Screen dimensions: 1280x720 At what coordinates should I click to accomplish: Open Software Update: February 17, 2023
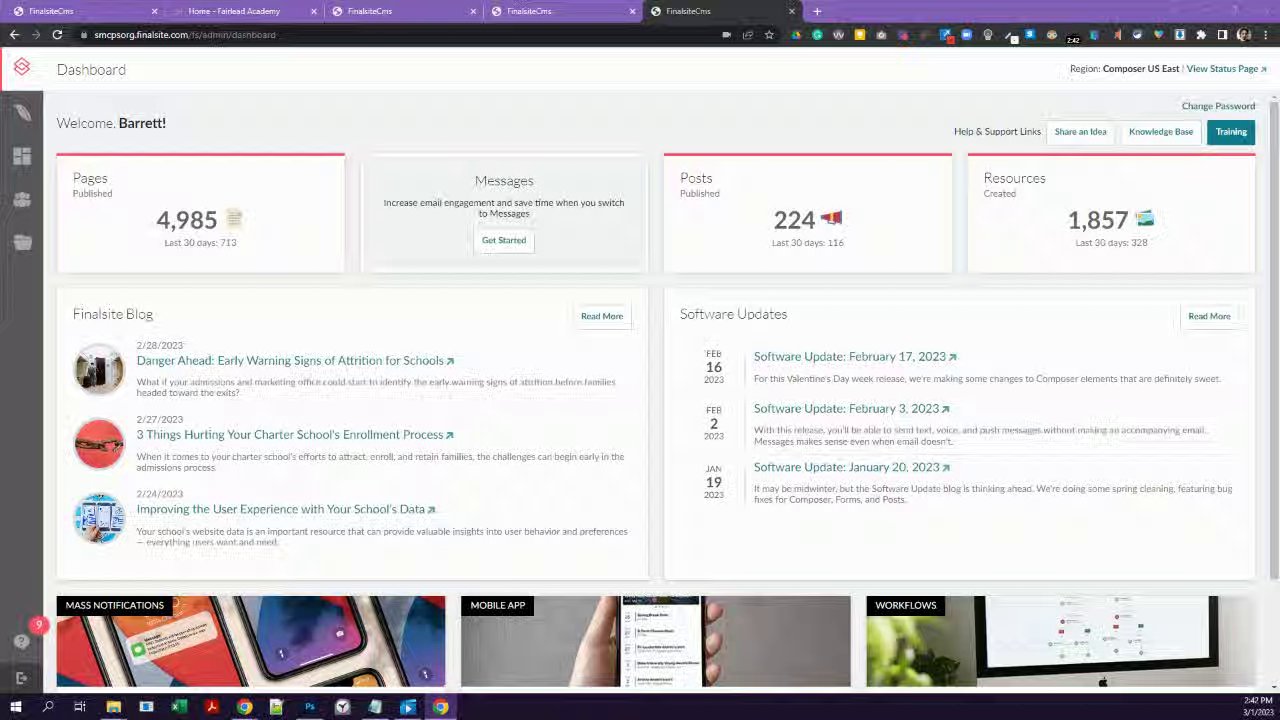[855, 356]
